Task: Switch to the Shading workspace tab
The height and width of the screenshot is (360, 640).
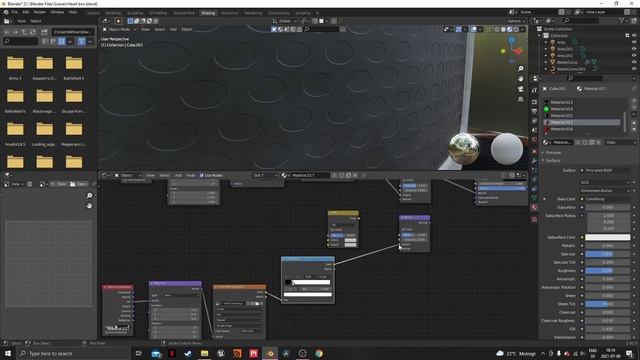Action: tap(208, 13)
